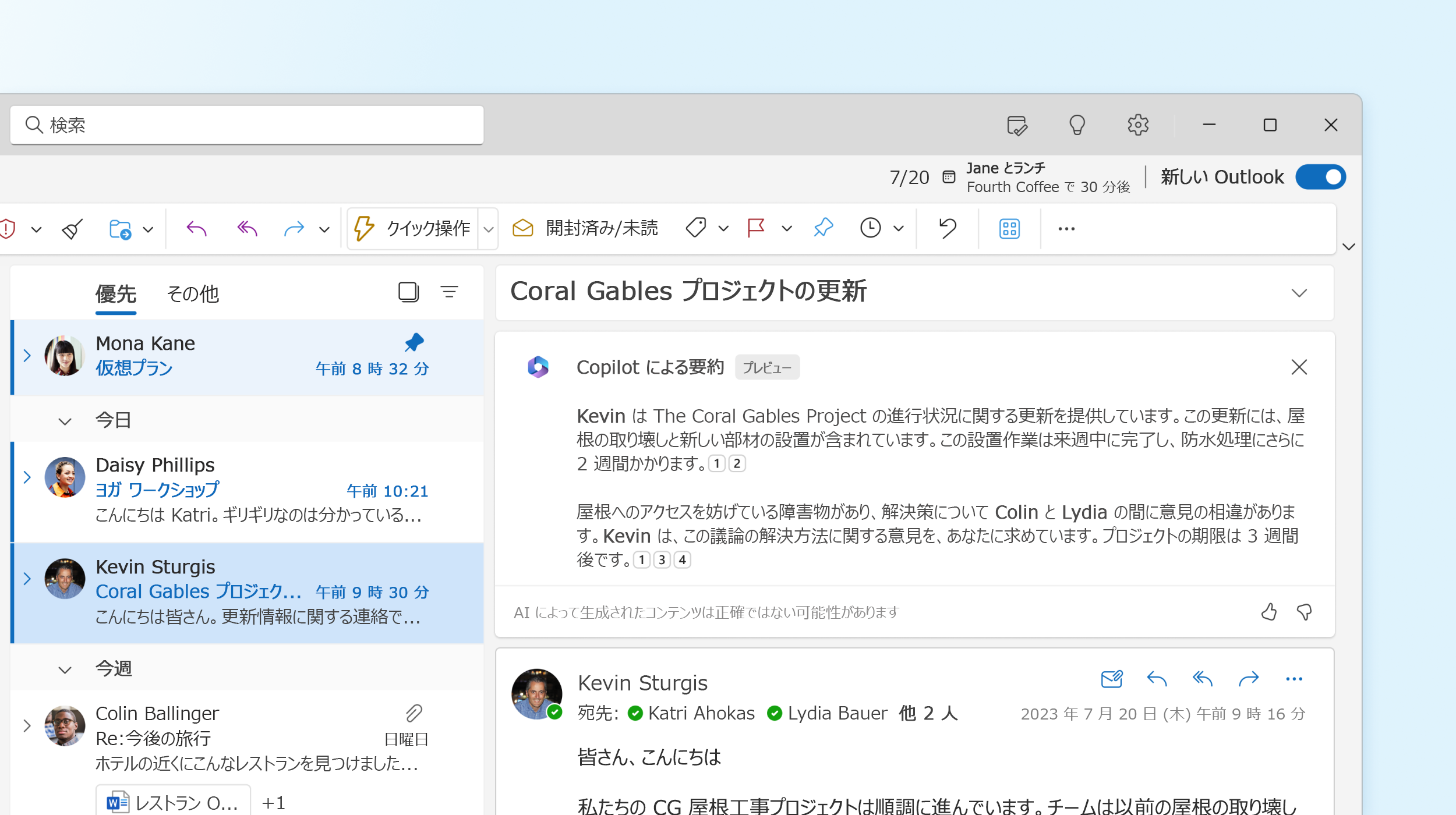
Task: Click the 検索 search box
Action: tap(247, 125)
